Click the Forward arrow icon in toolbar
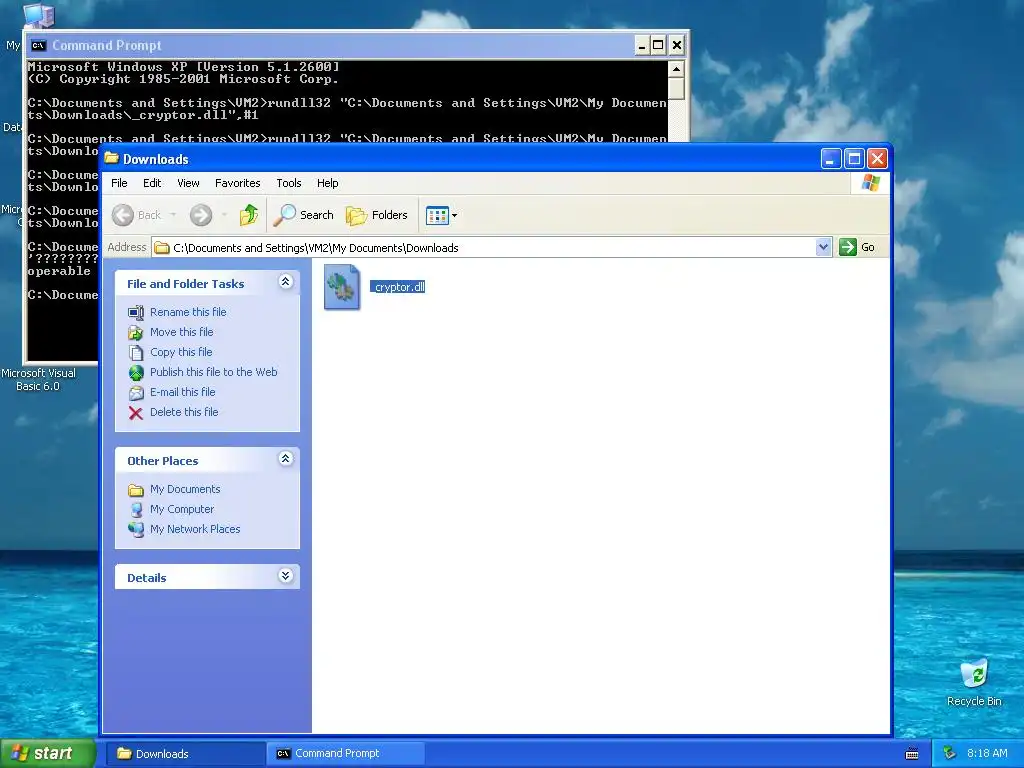 (x=201, y=215)
